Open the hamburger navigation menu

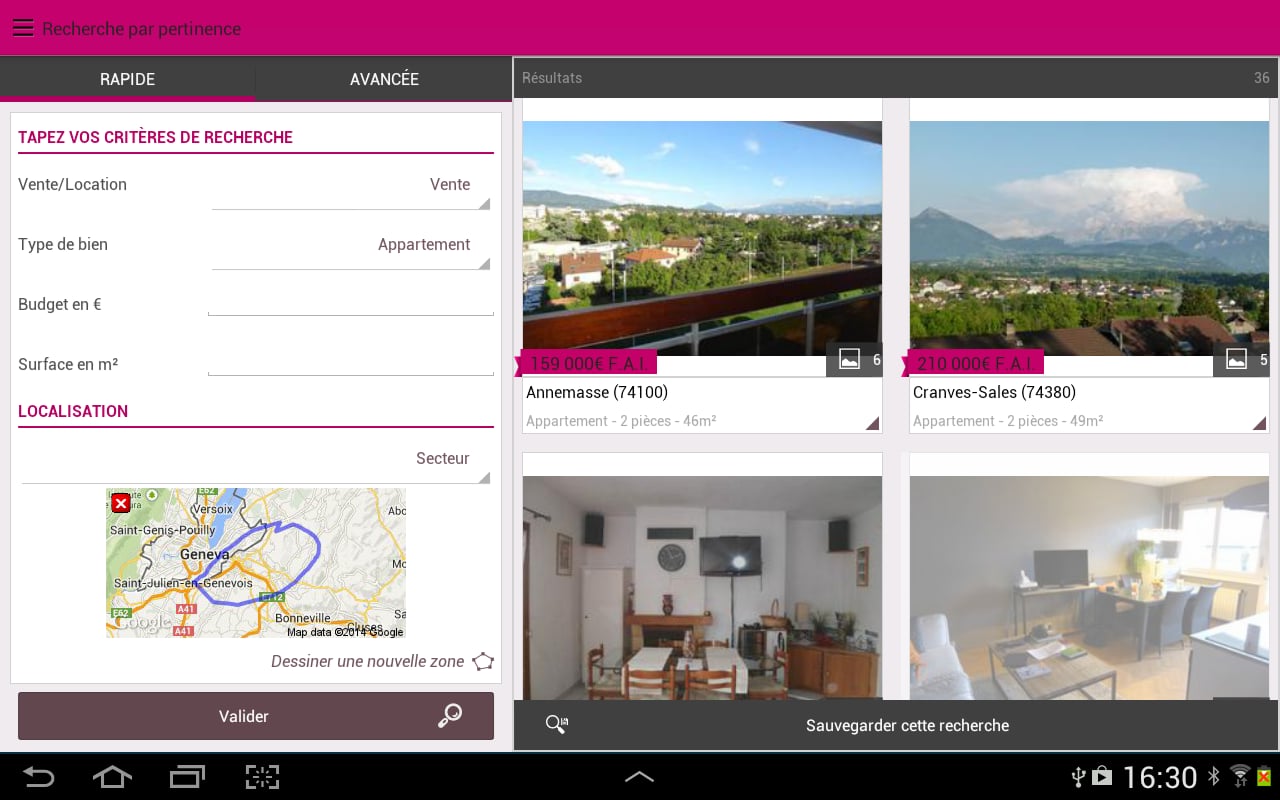click(23, 28)
